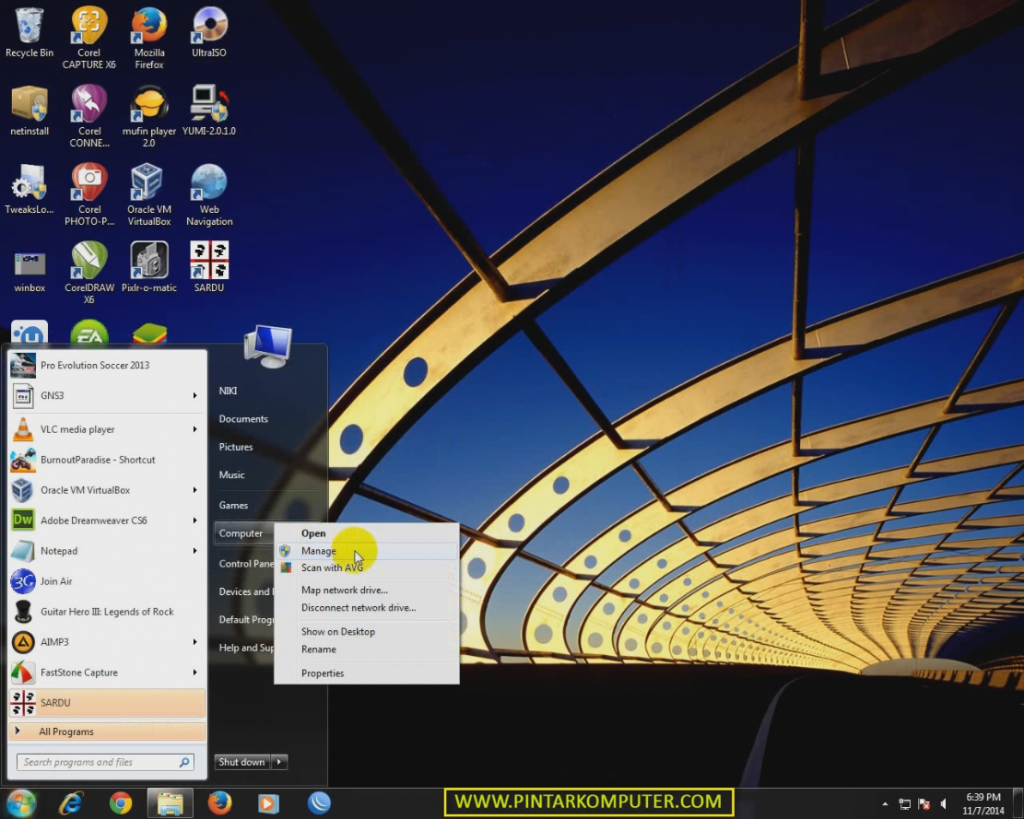Click the blue round taskbar app icon
The image size is (1024, 819).
pos(319,803)
